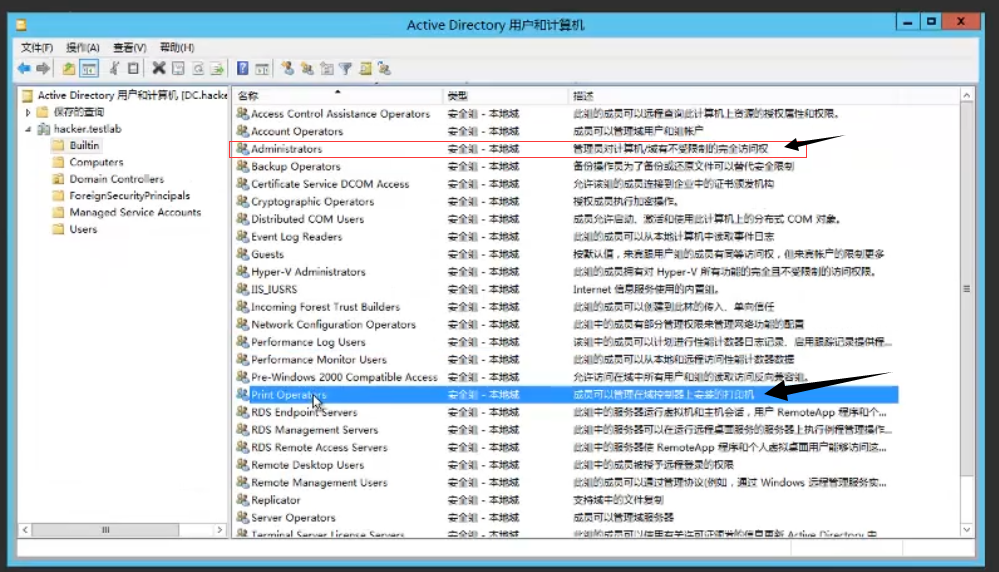Viewport: 999px width, 572px height.
Task: Click the folder icon beside Computers
Action: coord(59,162)
